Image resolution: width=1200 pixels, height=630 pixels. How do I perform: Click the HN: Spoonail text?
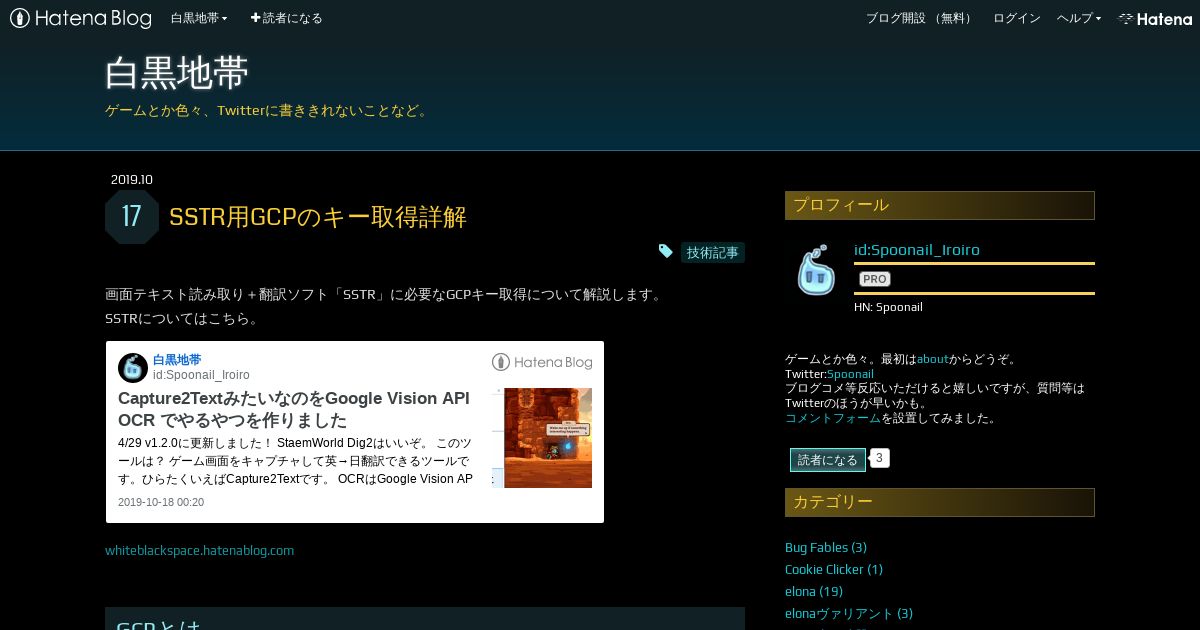coord(889,307)
